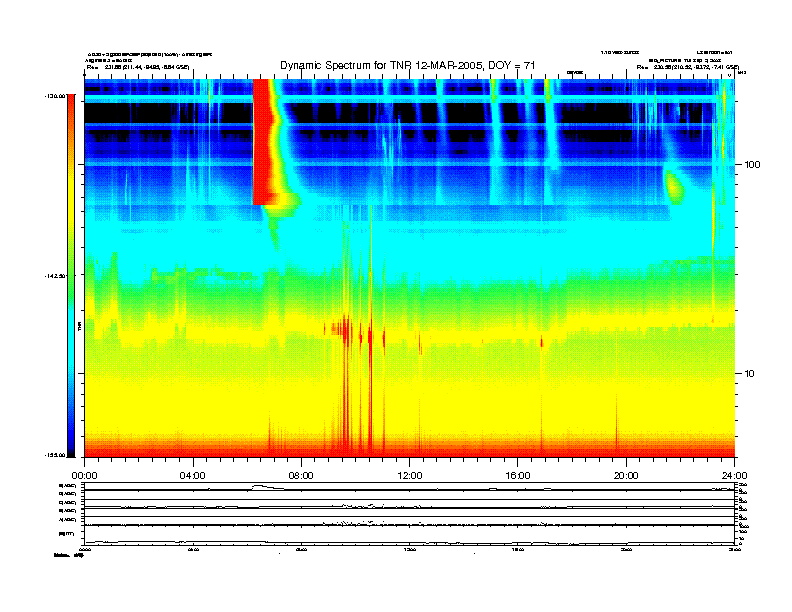Viewport: 792px width, 612px height.
Task: Click the tall red burst after 06:00
Action: tap(265, 140)
